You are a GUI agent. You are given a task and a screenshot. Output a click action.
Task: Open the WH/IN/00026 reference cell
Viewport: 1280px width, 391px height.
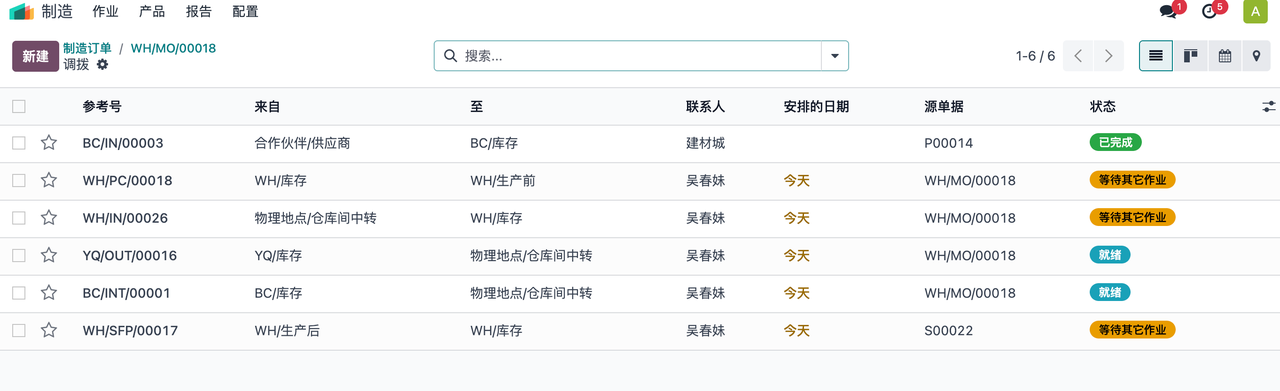pos(125,218)
